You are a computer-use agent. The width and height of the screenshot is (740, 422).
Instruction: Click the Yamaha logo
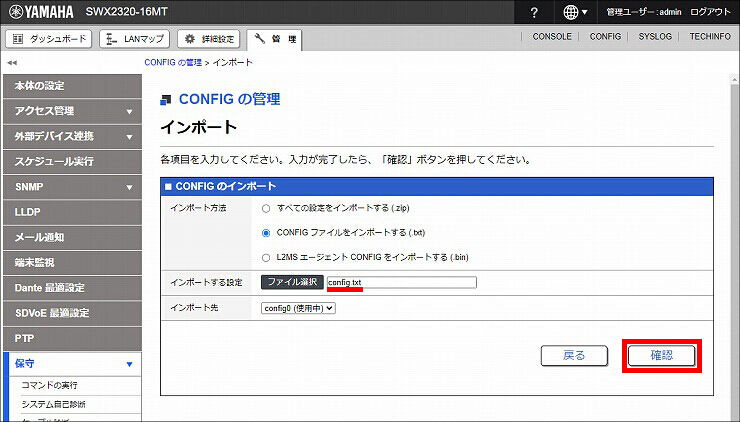tap(42, 12)
